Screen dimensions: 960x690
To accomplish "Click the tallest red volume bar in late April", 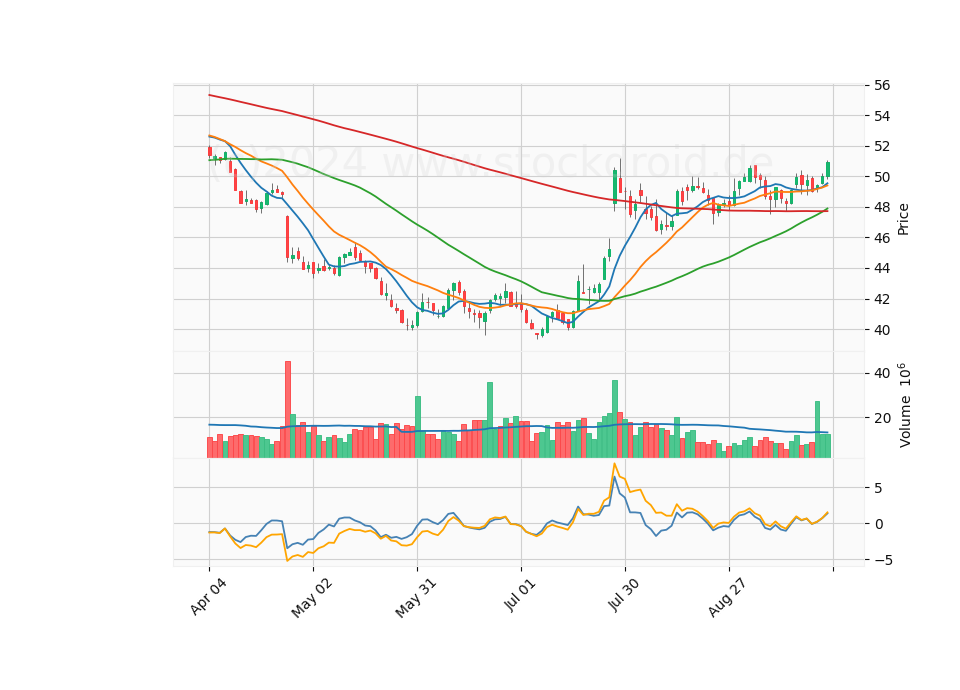I will (x=288, y=409).
